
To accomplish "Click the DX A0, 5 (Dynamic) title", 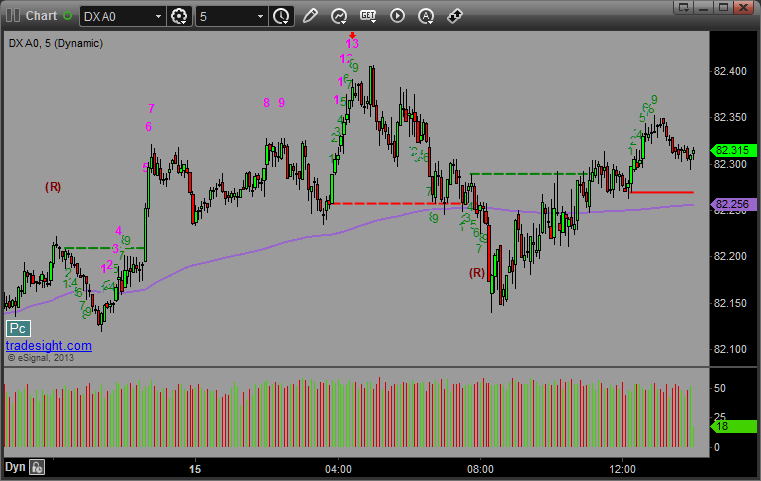I will tap(56, 43).
